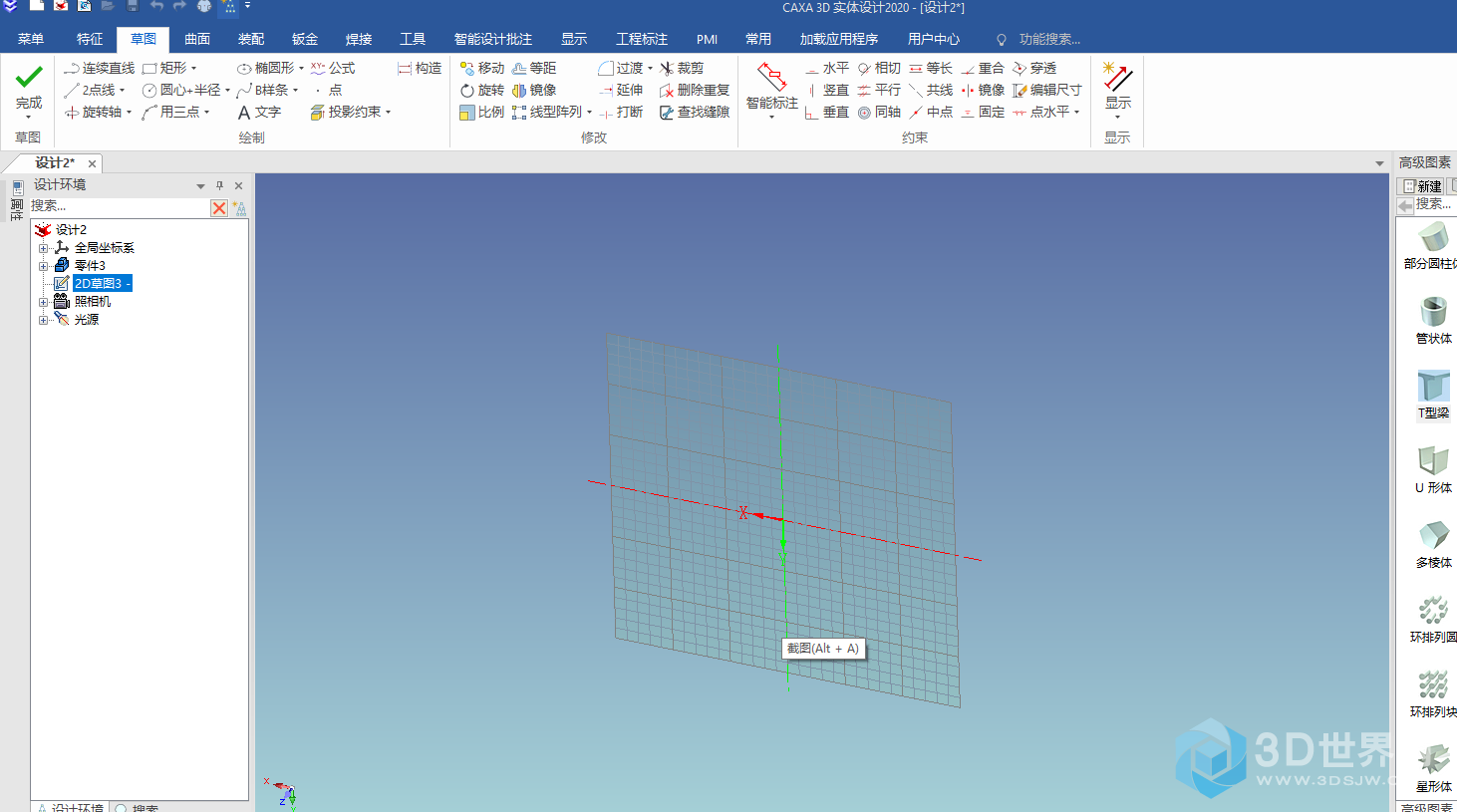The image size is (1457, 812).
Task: Select the 点 point tool
Action: click(x=328, y=90)
